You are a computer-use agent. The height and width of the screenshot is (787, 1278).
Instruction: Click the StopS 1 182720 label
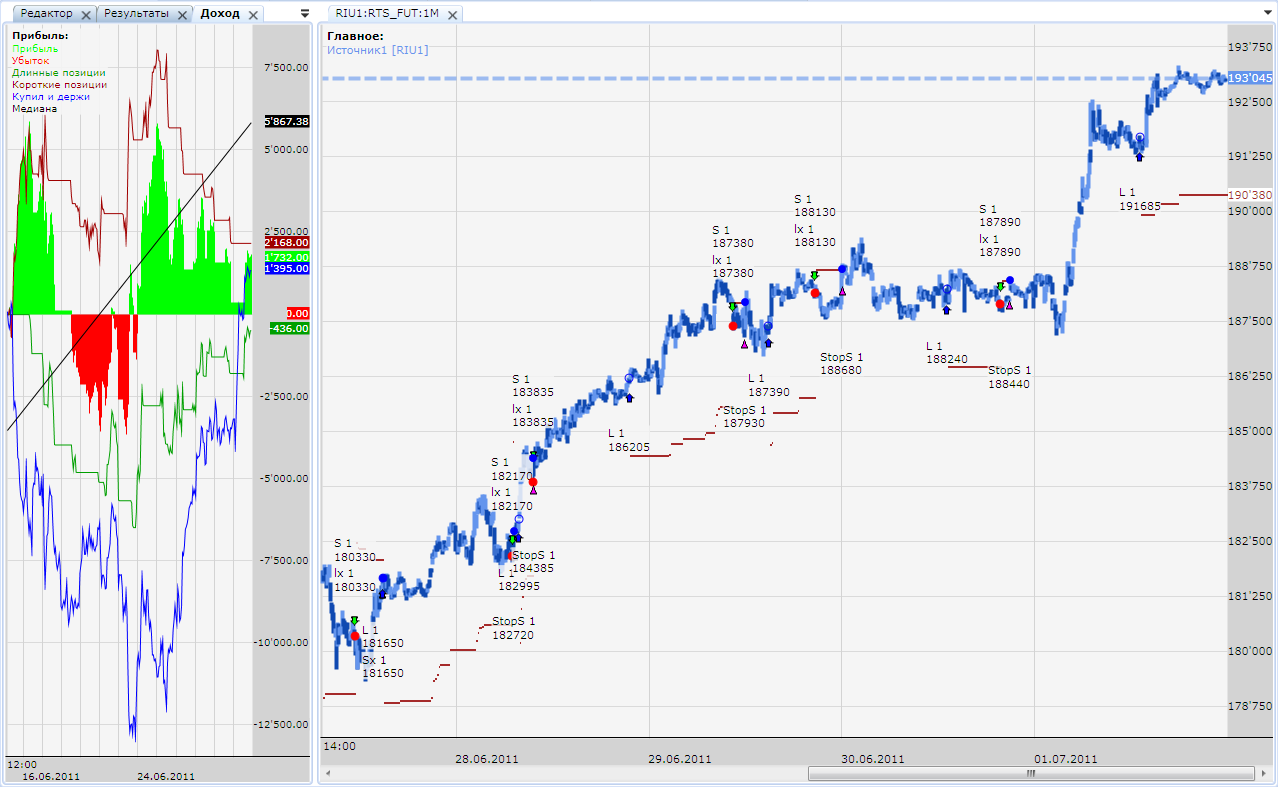[513, 628]
